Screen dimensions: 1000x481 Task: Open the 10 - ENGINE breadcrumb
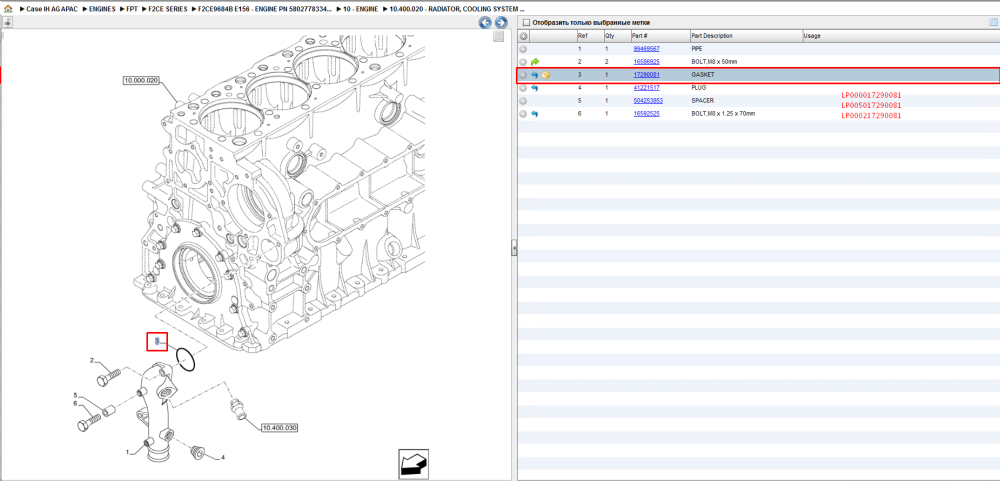click(x=360, y=10)
